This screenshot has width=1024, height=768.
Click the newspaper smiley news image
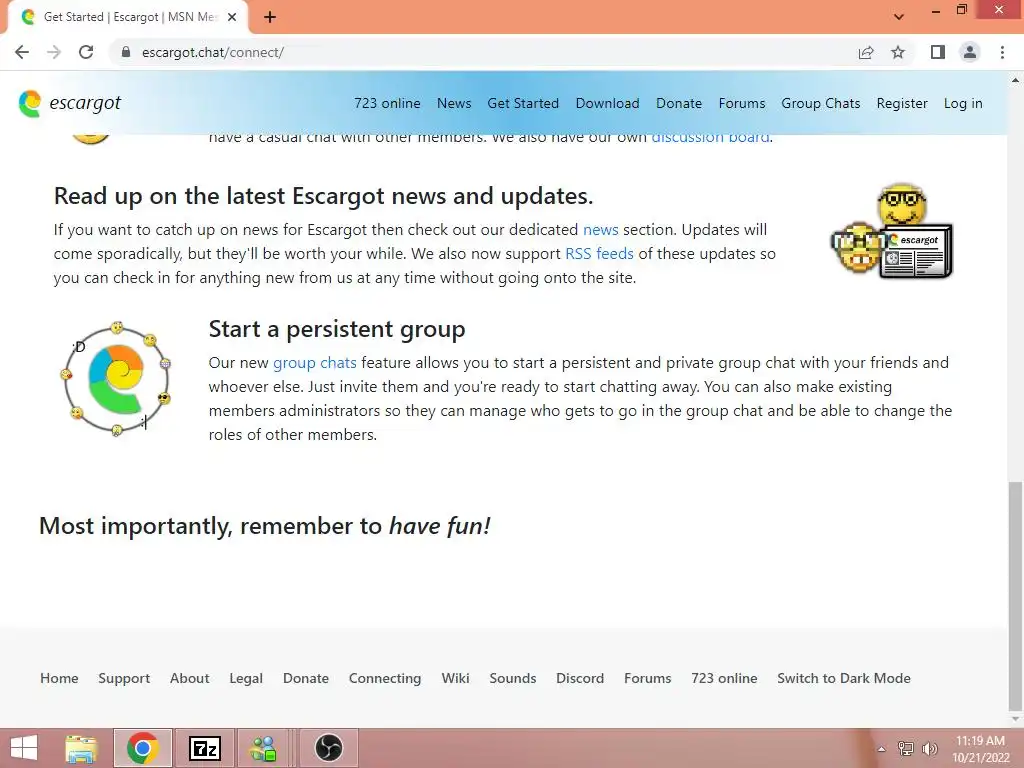pos(892,232)
